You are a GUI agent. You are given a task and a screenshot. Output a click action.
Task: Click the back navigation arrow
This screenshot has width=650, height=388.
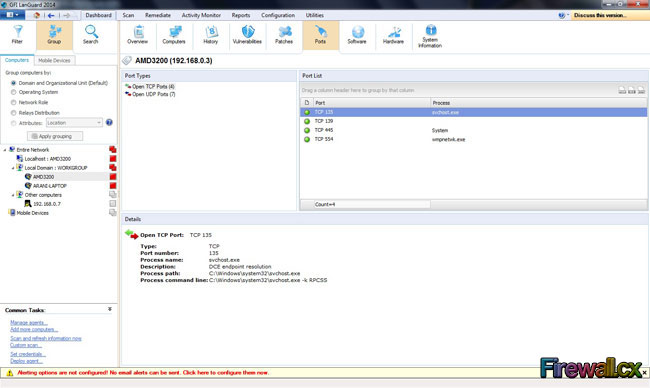pyautogui.click(x=51, y=15)
